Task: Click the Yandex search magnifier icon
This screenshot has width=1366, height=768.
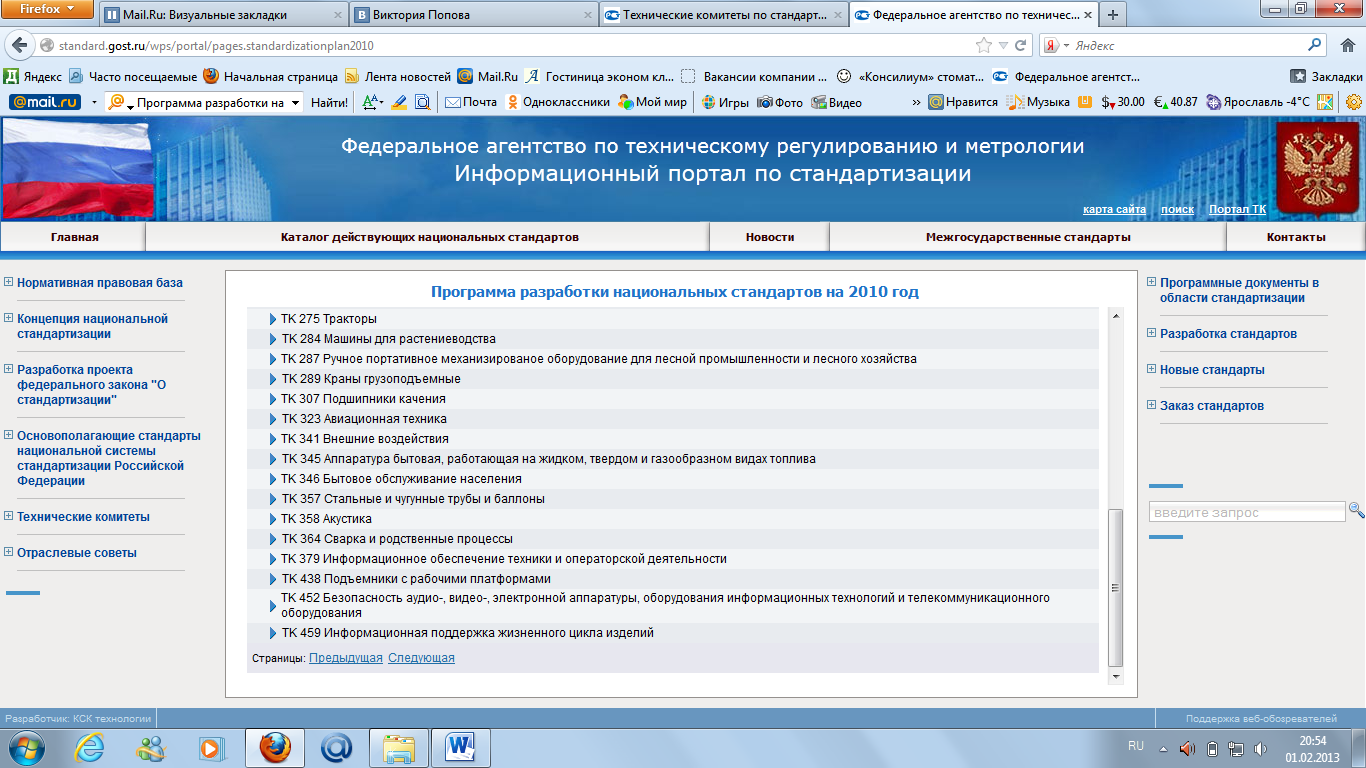Action: [x=1315, y=45]
